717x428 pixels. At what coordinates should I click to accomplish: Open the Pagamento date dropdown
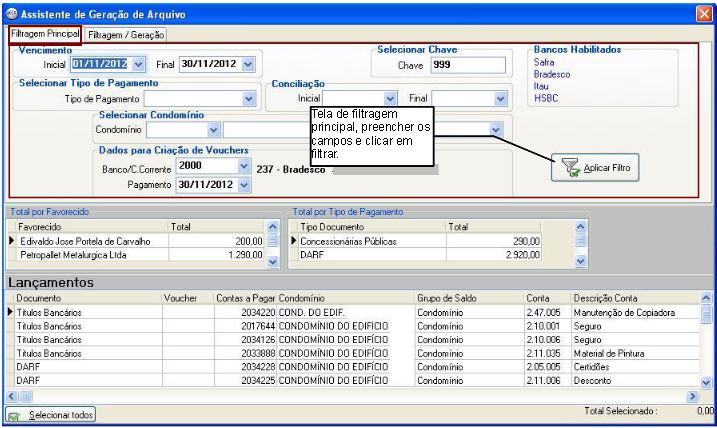(x=242, y=185)
